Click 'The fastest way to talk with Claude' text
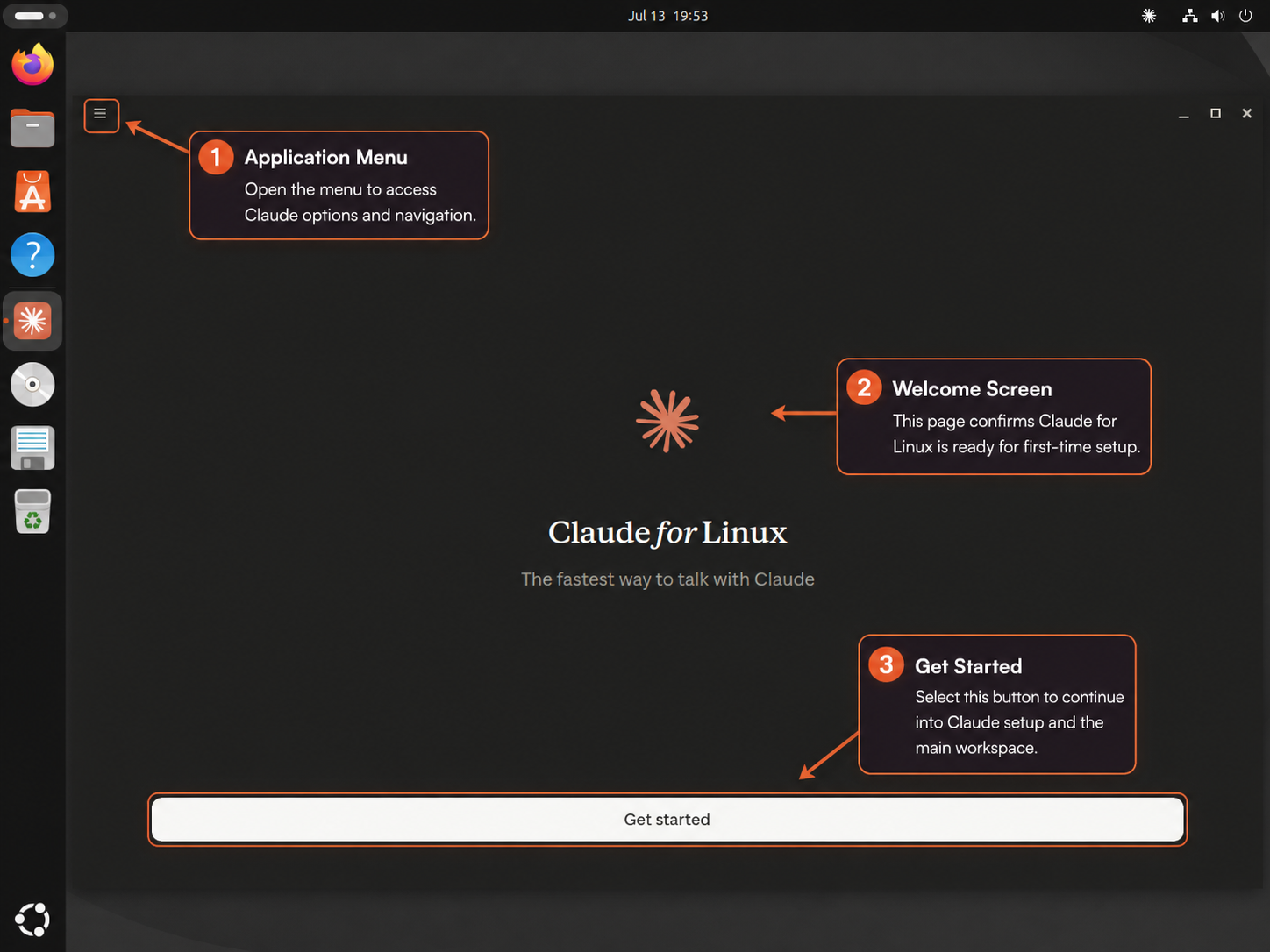The height and width of the screenshot is (952, 1270). (667, 579)
